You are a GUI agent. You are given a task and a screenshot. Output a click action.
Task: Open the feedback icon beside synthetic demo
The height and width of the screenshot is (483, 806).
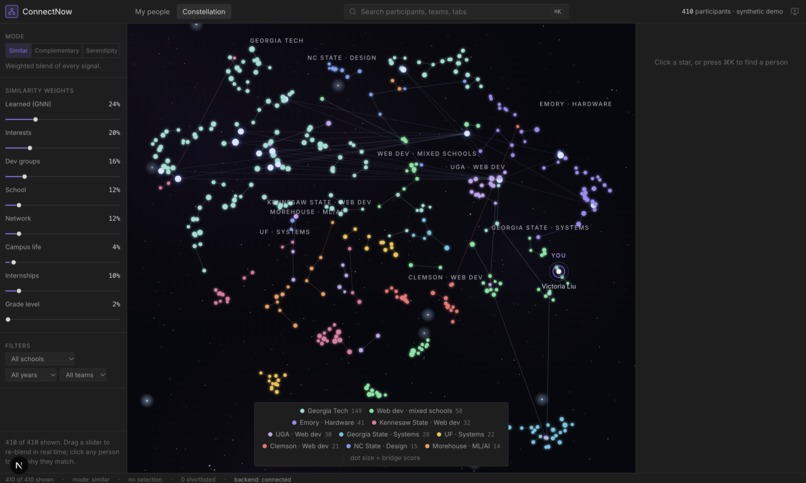795,11
